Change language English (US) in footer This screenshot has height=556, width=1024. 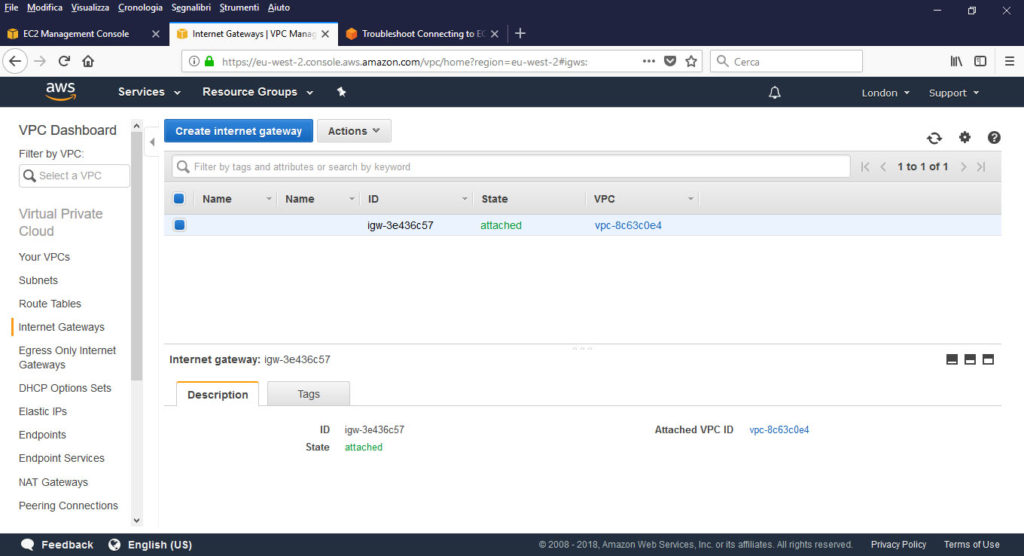[x=150, y=545]
